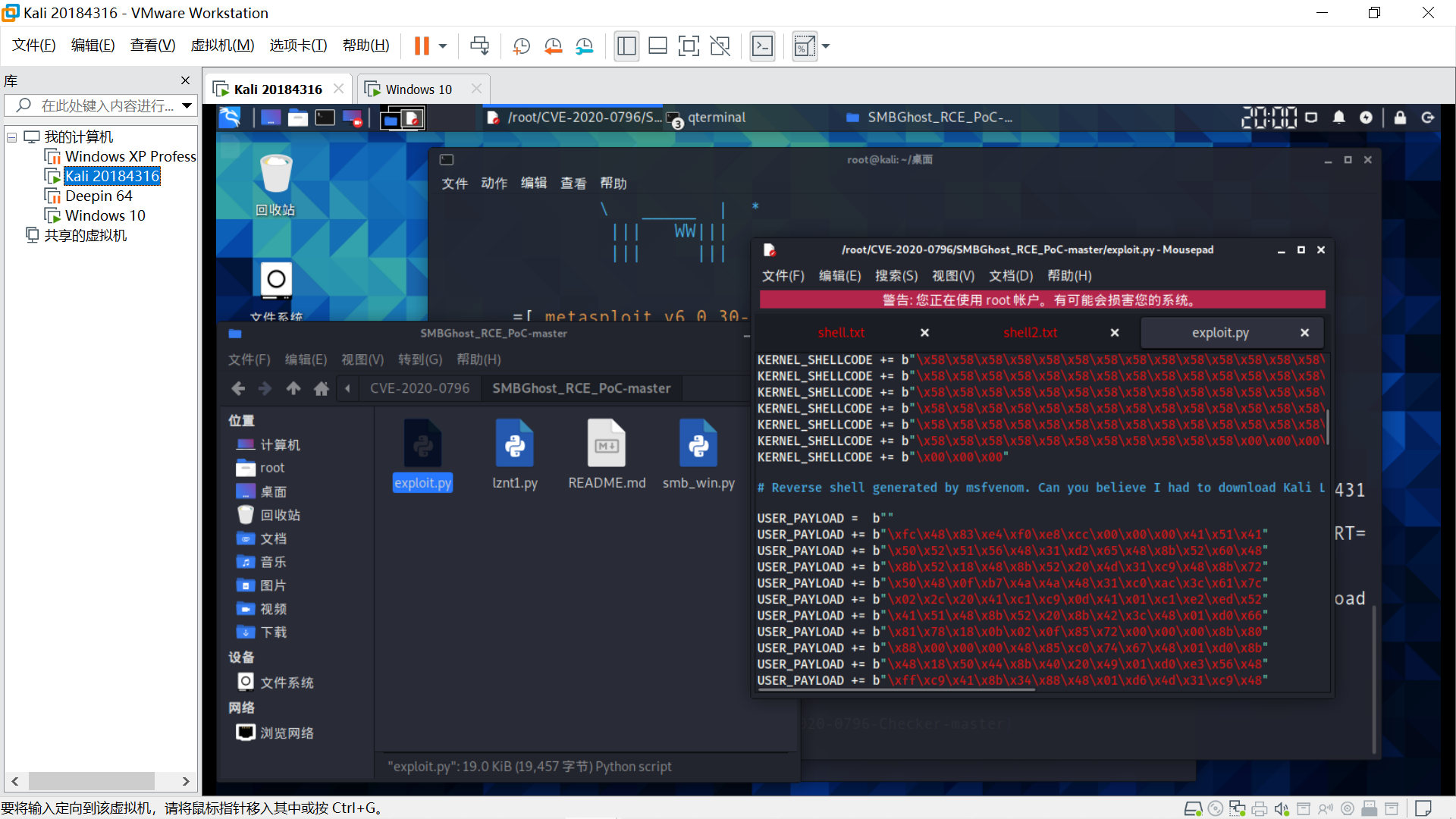Enter full screen mode icon
This screenshot has height=819, width=1456.
[689, 46]
